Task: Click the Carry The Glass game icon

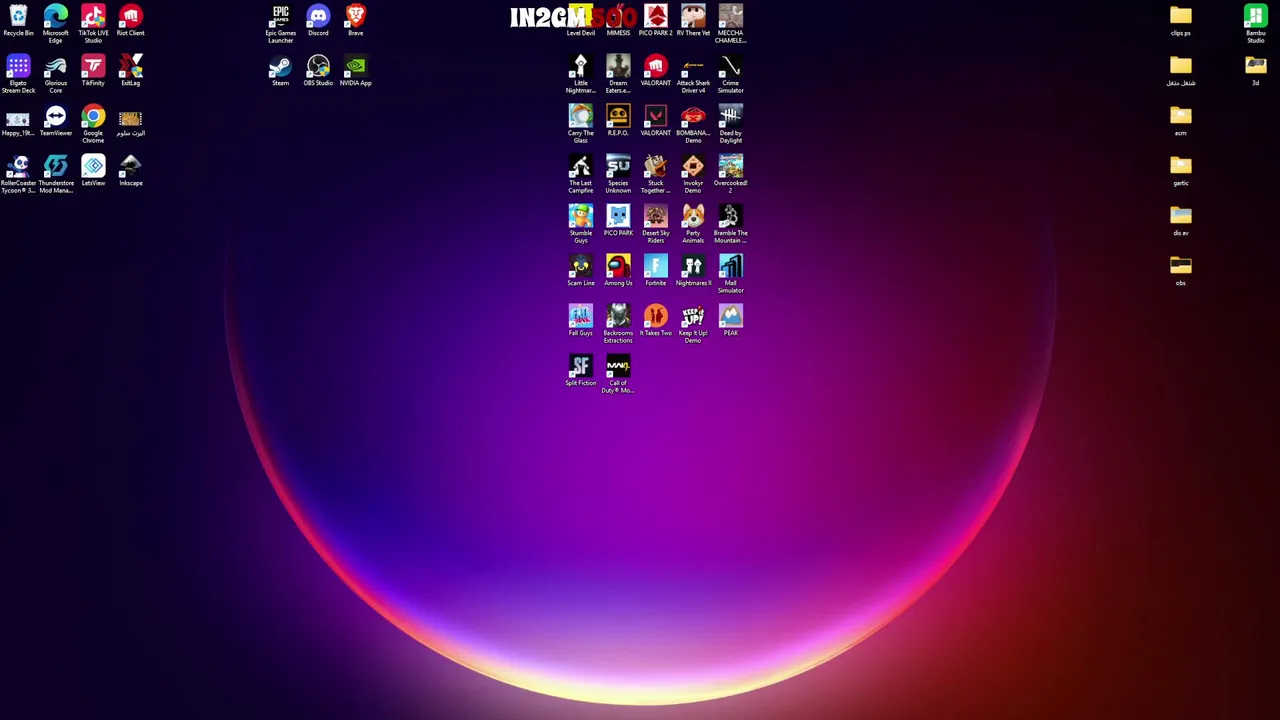Action: [x=581, y=116]
